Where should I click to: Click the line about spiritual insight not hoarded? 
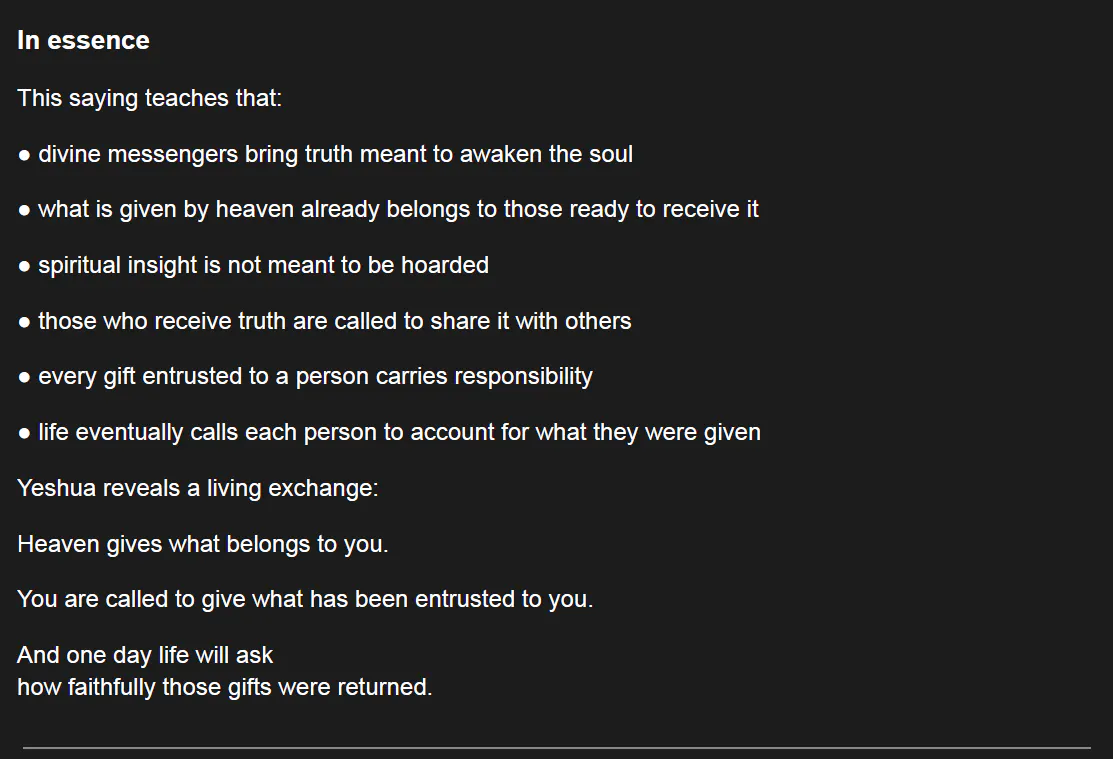click(263, 265)
